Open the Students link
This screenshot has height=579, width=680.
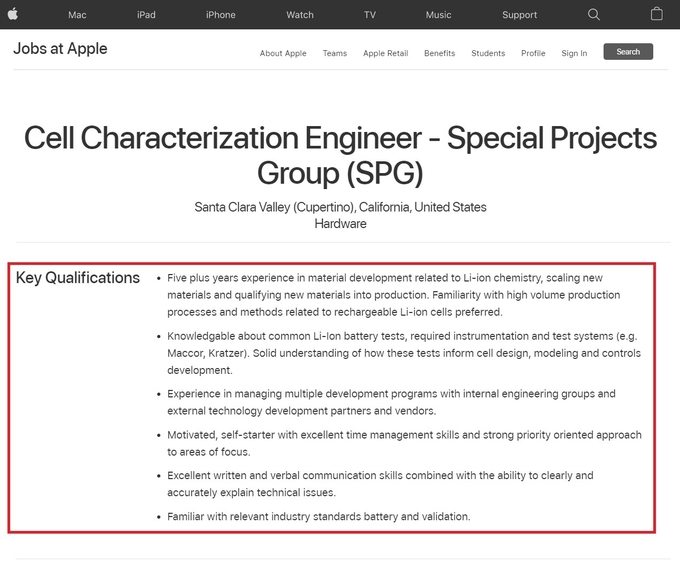[x=488, y=53]
